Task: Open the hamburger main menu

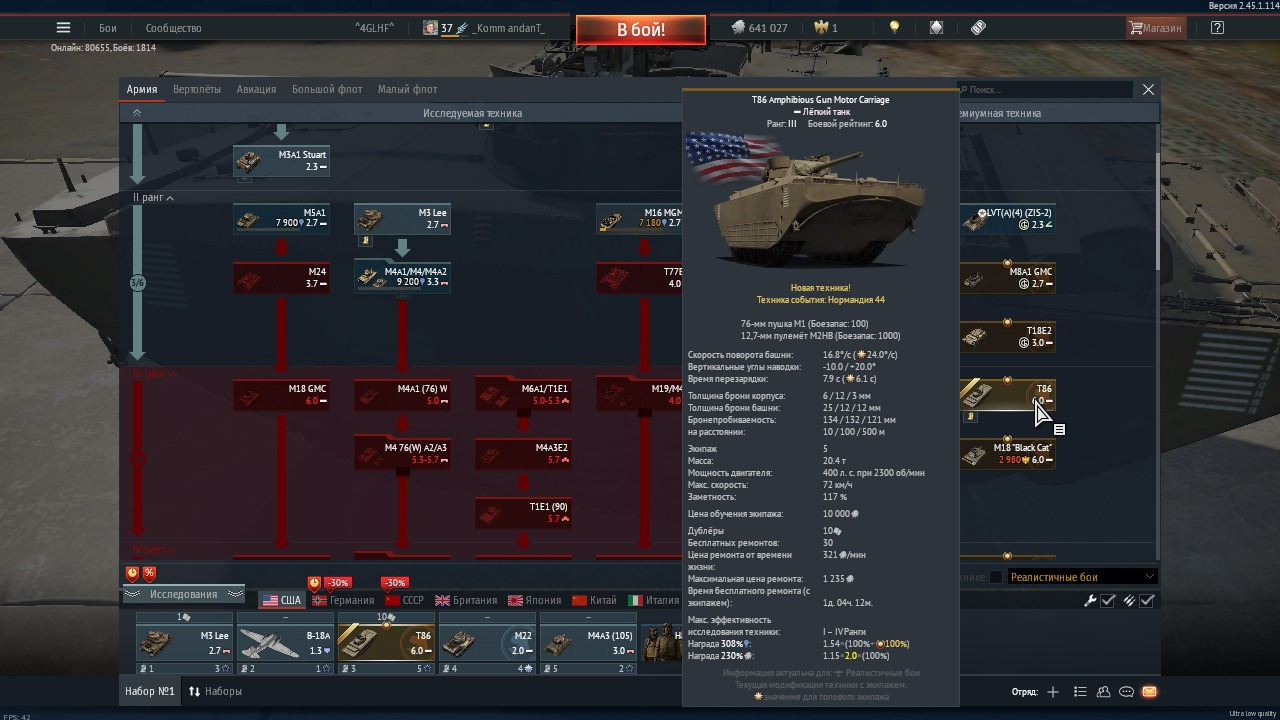Action: click(64, 28)
